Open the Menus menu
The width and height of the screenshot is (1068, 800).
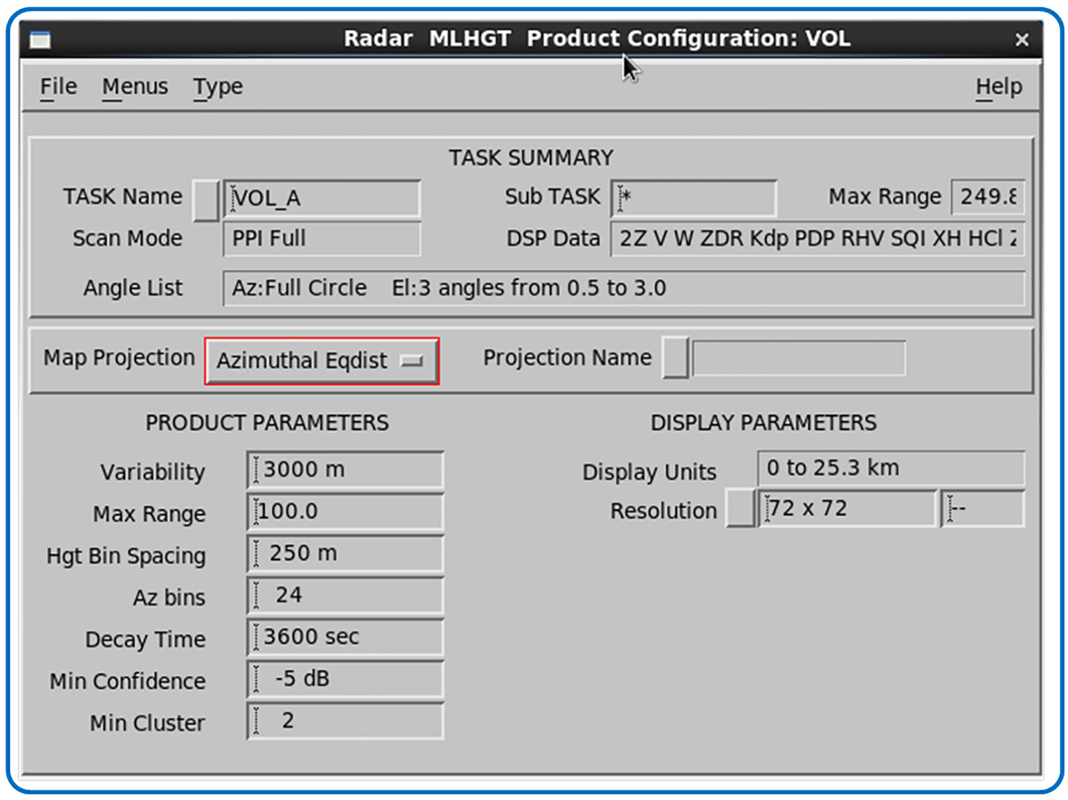click(x=135, y=87)
